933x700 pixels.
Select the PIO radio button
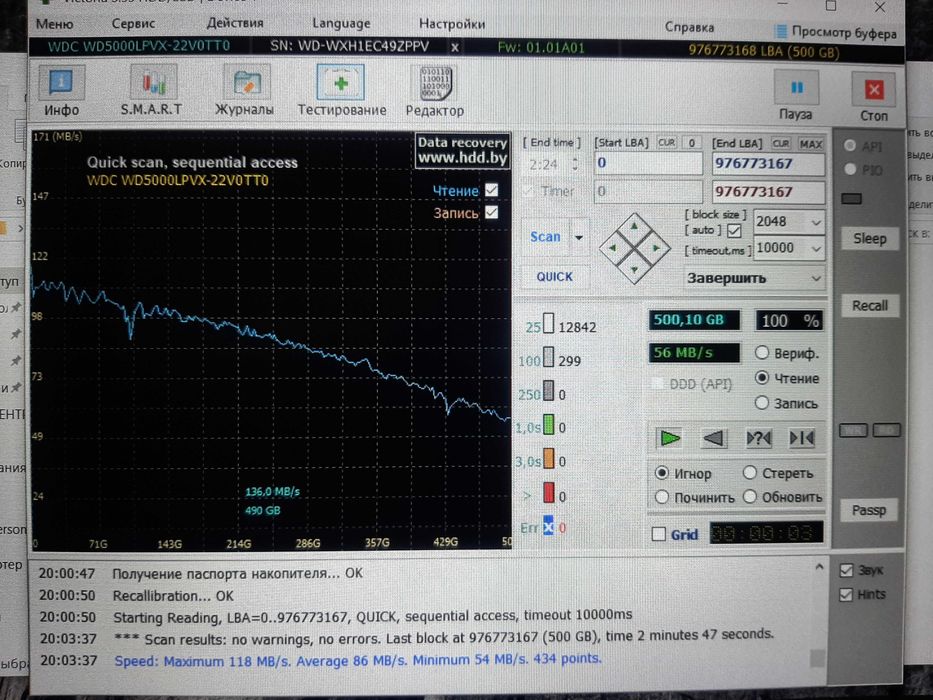(850, 170)
